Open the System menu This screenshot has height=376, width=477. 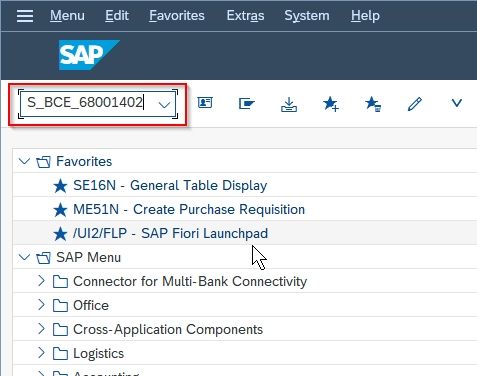307,16
